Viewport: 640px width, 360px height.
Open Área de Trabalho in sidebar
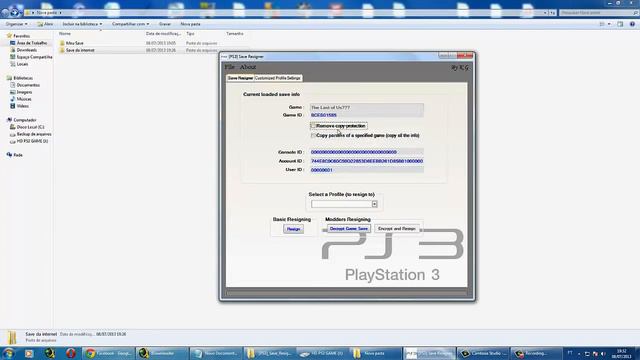[31, 43]
